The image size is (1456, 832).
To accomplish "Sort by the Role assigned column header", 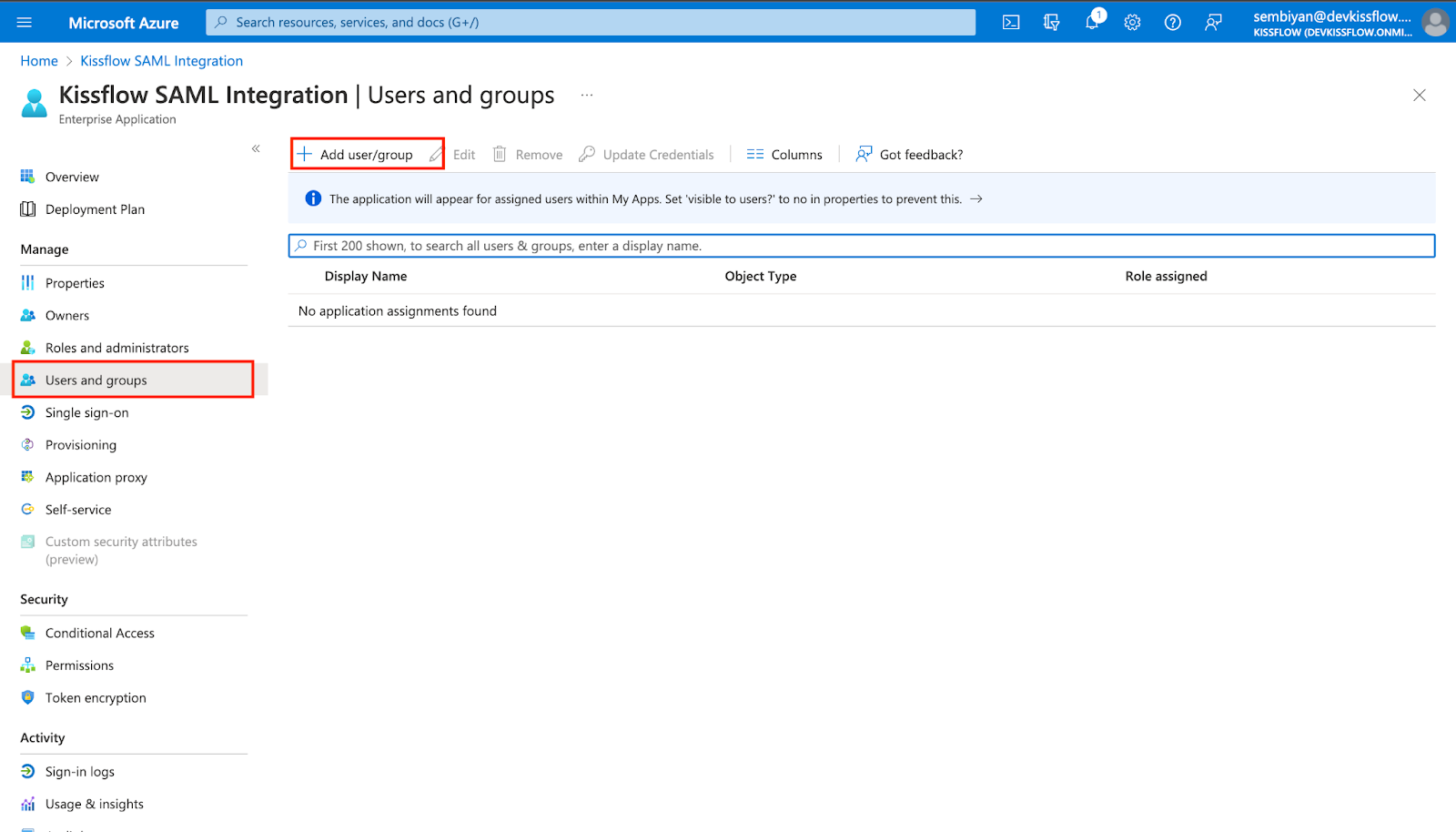I will click(1166, 276).
